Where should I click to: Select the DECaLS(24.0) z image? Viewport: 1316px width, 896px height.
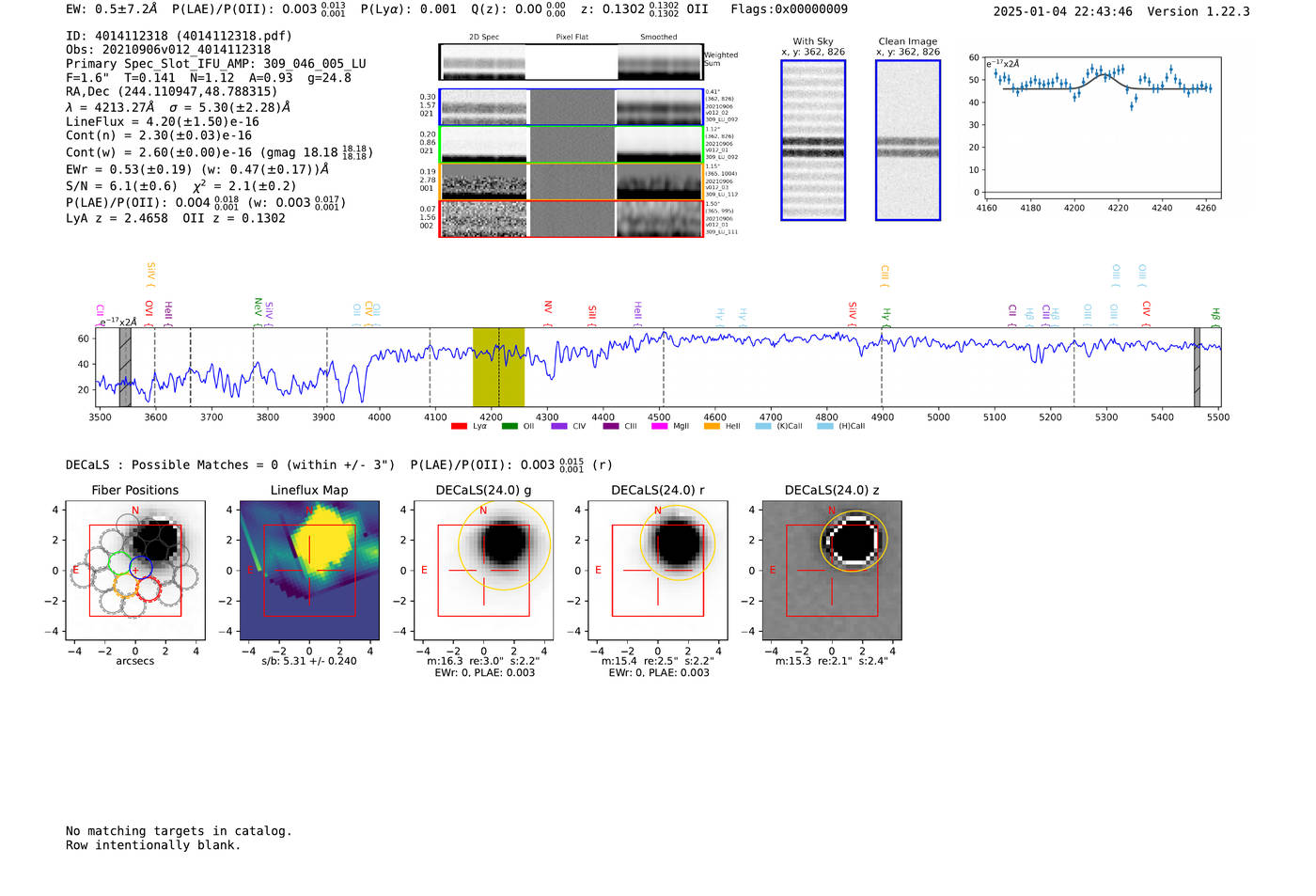click(832, 571)
